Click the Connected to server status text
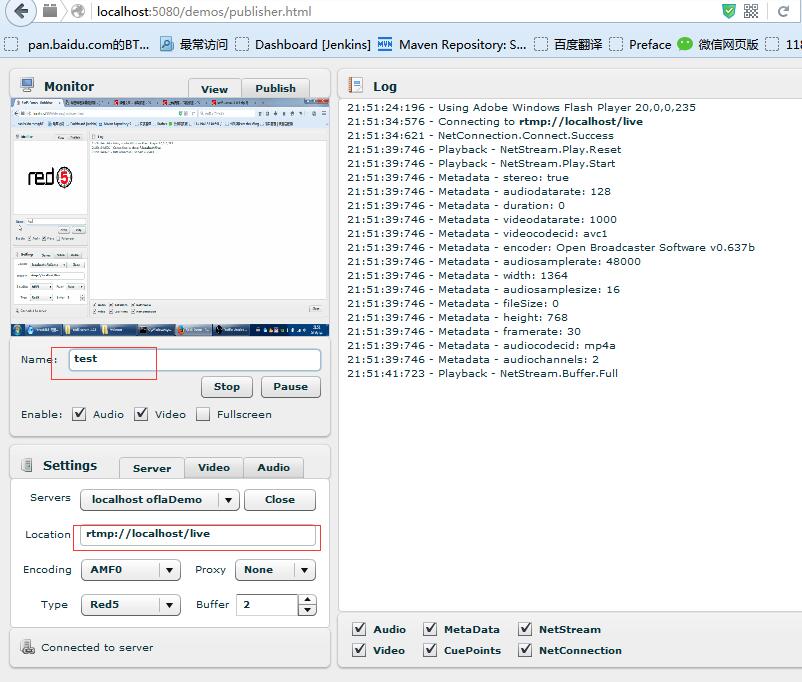The image size is (802, 682). tap(97, 647)
